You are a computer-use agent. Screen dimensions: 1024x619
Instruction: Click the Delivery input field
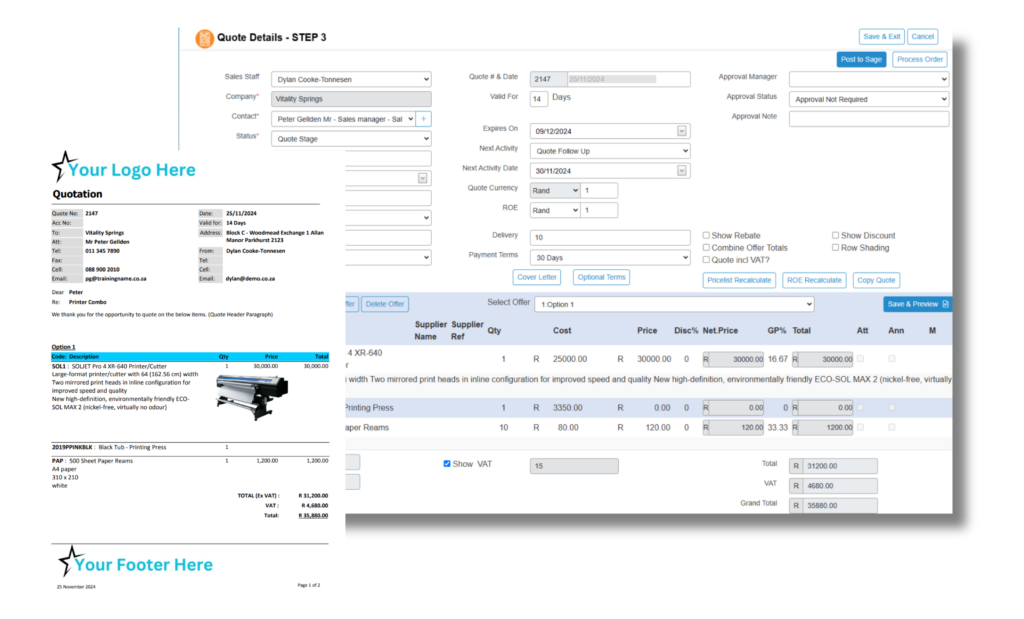pos(610,237)
